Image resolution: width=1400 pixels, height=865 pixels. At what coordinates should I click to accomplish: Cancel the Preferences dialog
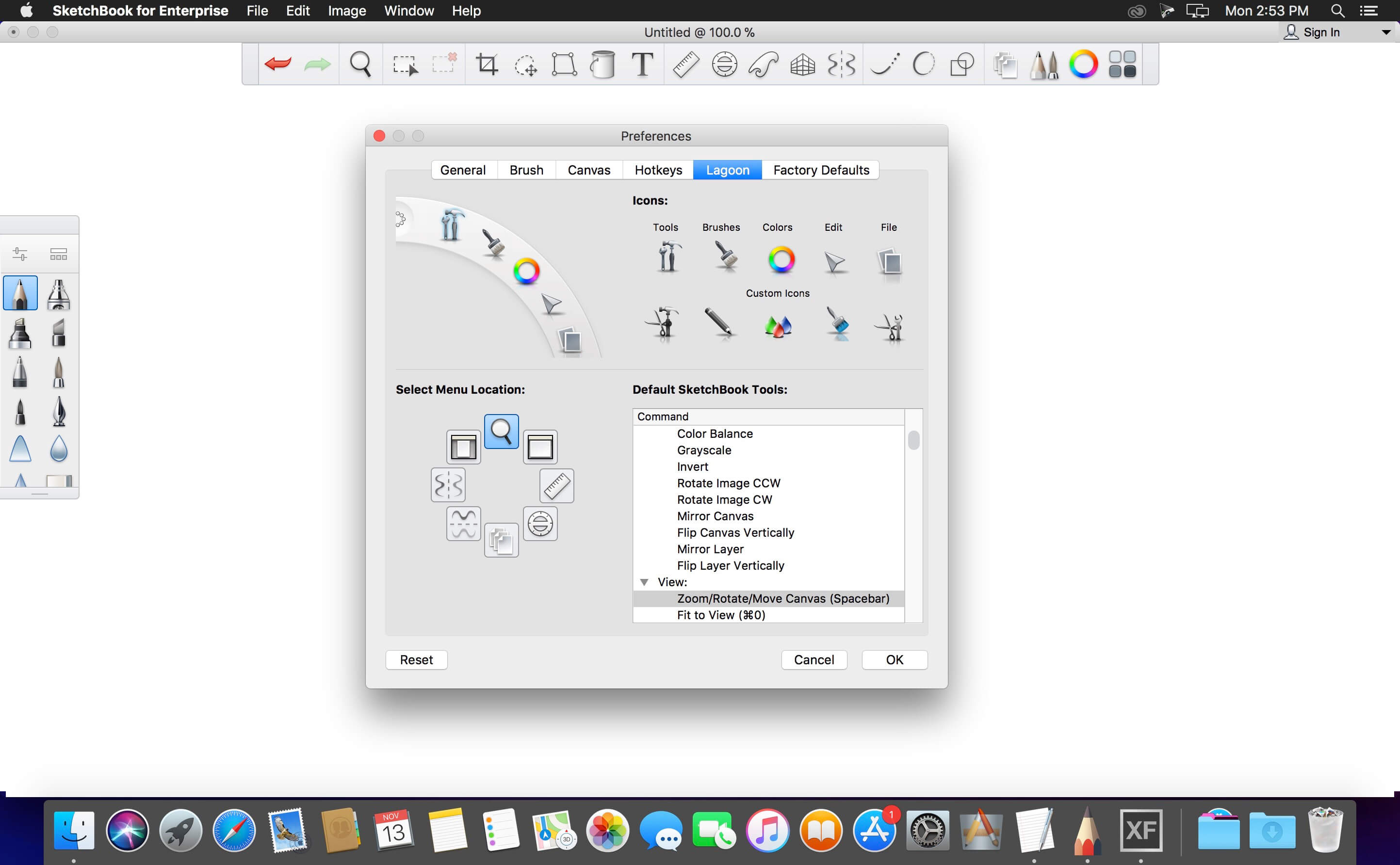[814, 659]
